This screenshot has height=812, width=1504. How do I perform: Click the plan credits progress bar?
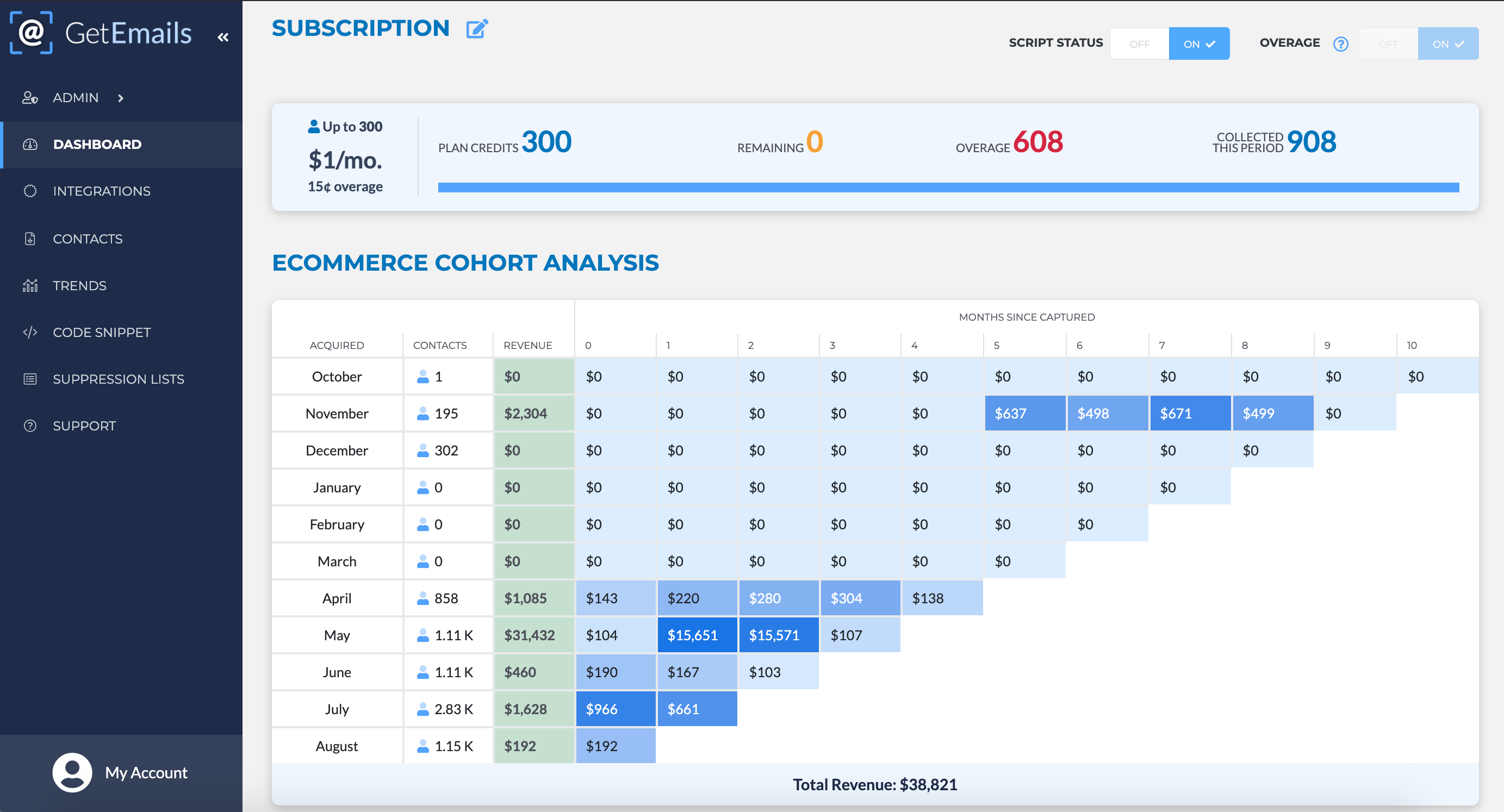[x=948, y=188]
